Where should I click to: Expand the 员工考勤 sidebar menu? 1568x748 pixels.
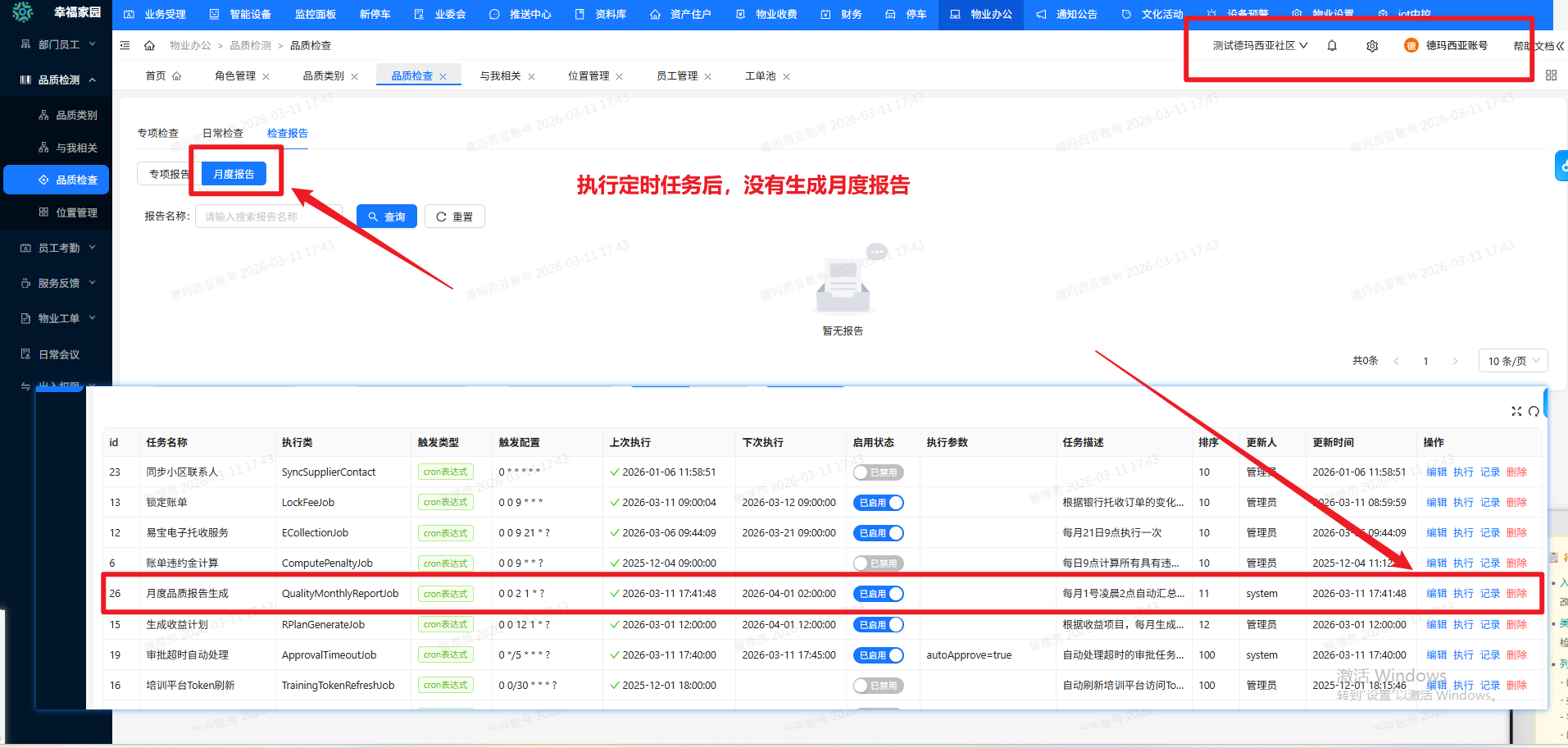point(57,248)
